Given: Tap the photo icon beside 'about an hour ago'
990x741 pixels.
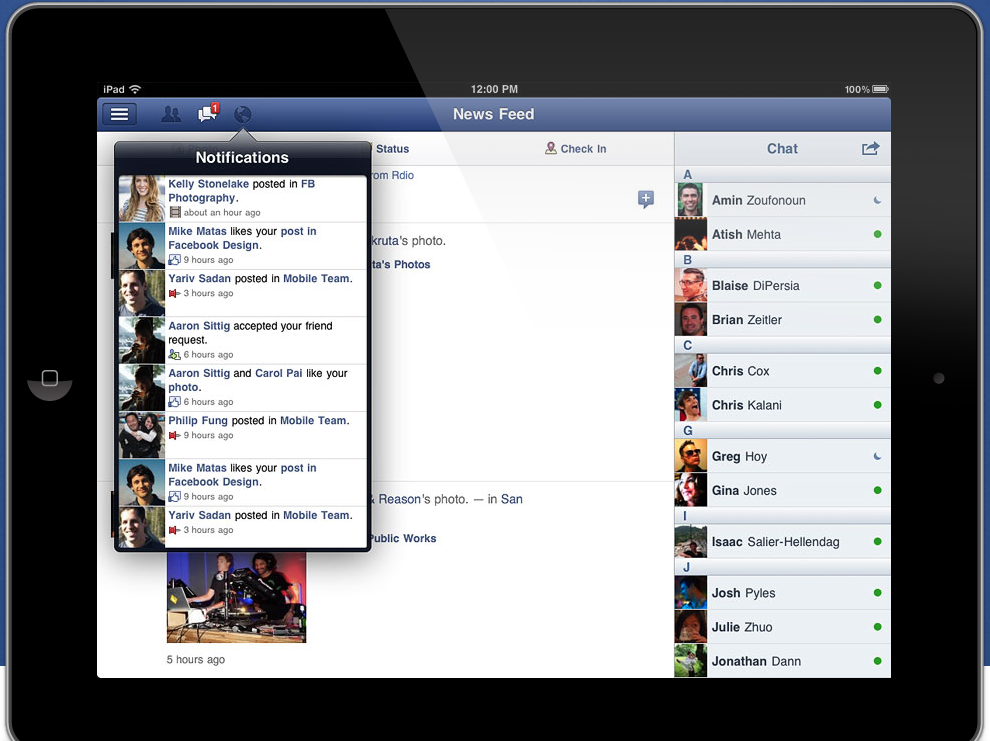Looking at the screenshot, I should (175, 213).
